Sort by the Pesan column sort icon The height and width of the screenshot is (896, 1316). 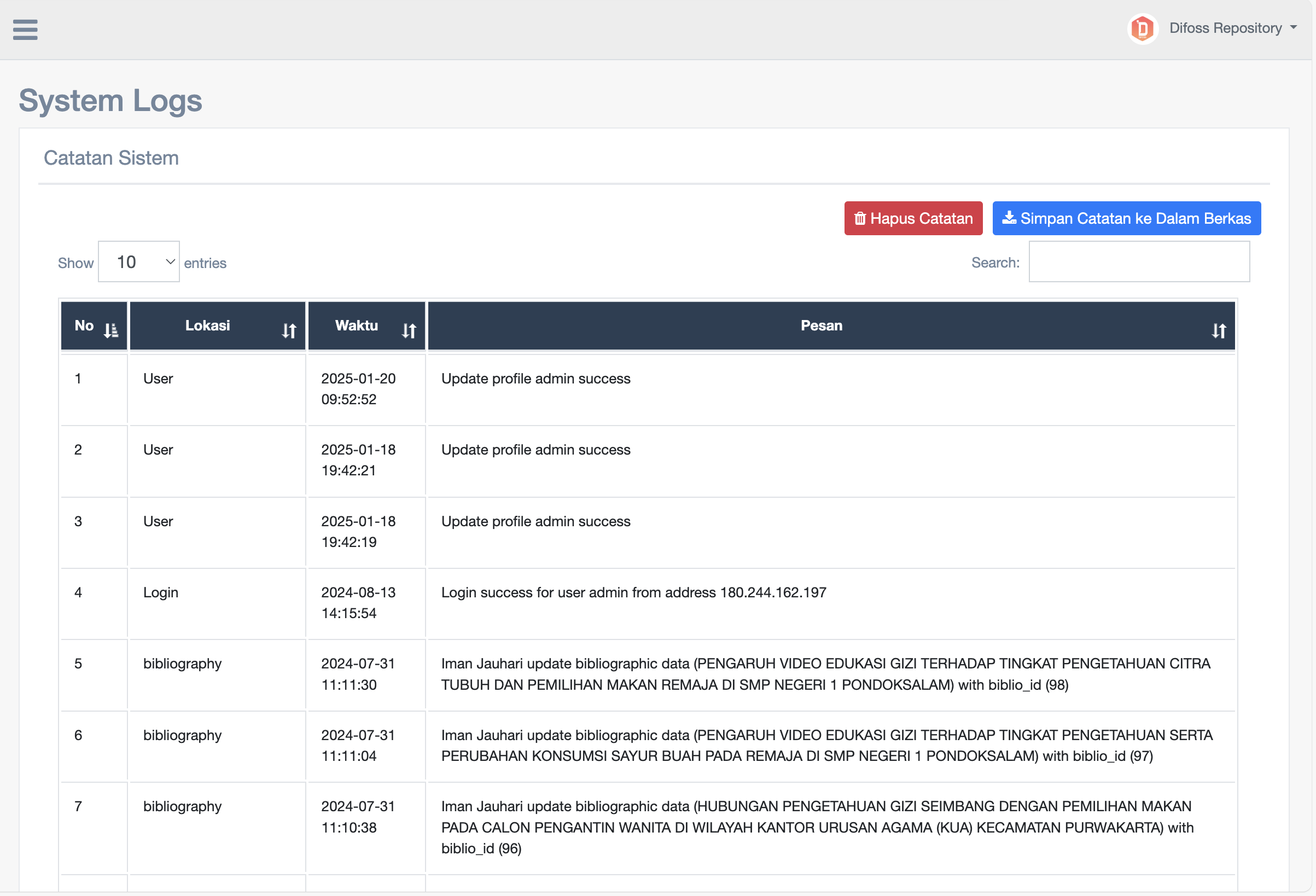(x=1219, y=330)
